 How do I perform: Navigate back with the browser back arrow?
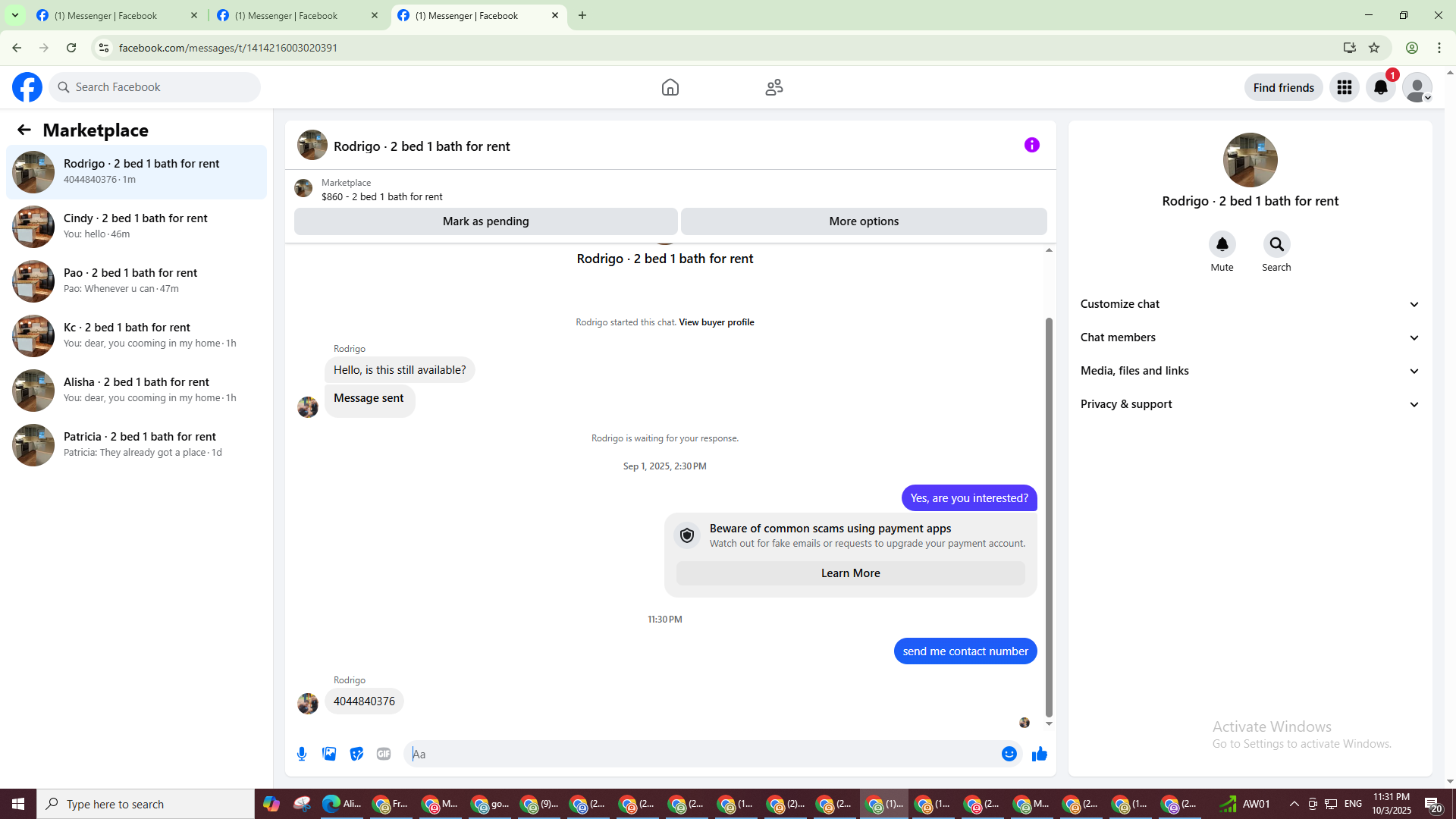click(x=17, y=48)
